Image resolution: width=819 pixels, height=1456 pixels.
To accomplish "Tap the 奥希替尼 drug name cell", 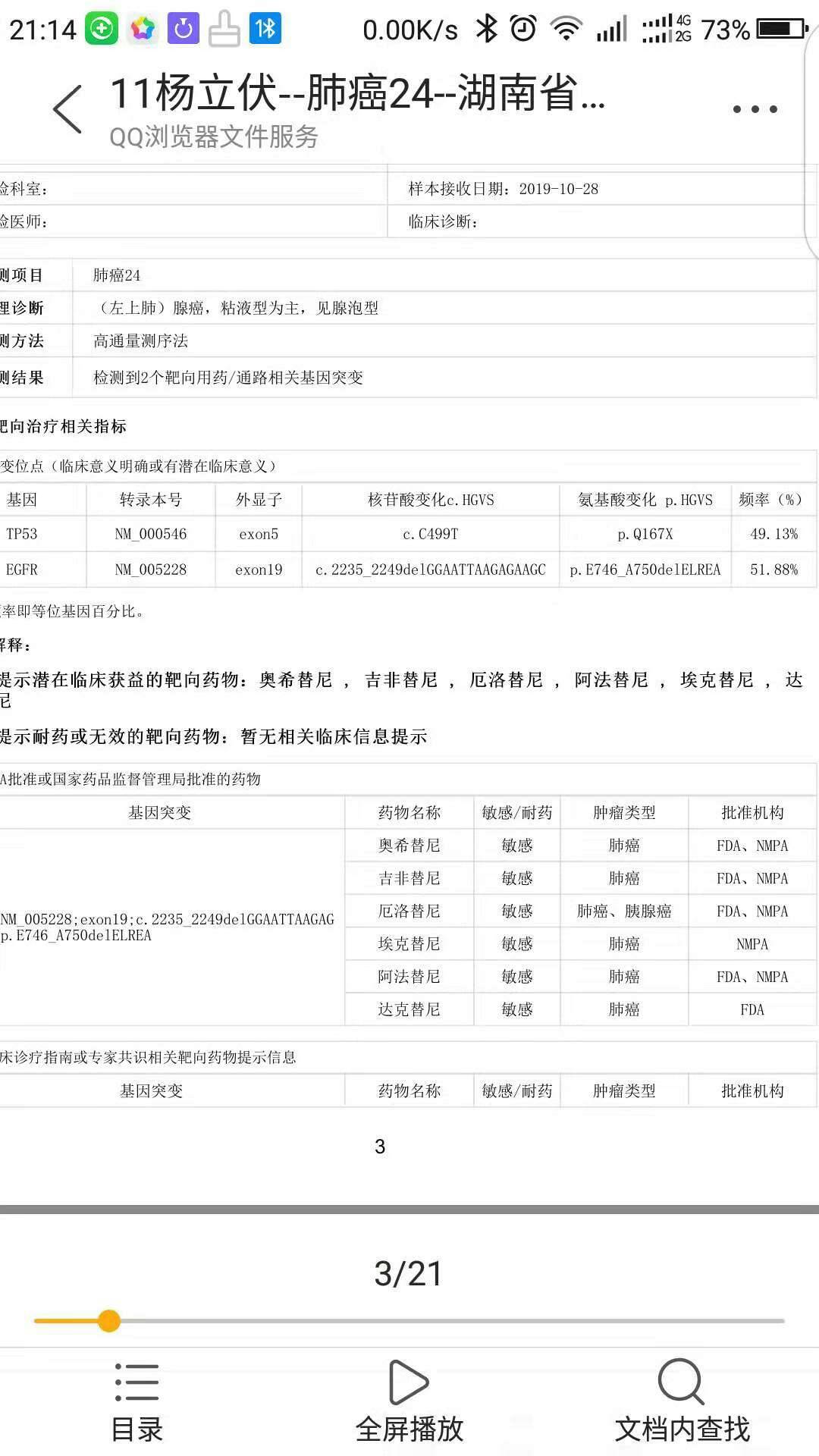I will (409, 846).
